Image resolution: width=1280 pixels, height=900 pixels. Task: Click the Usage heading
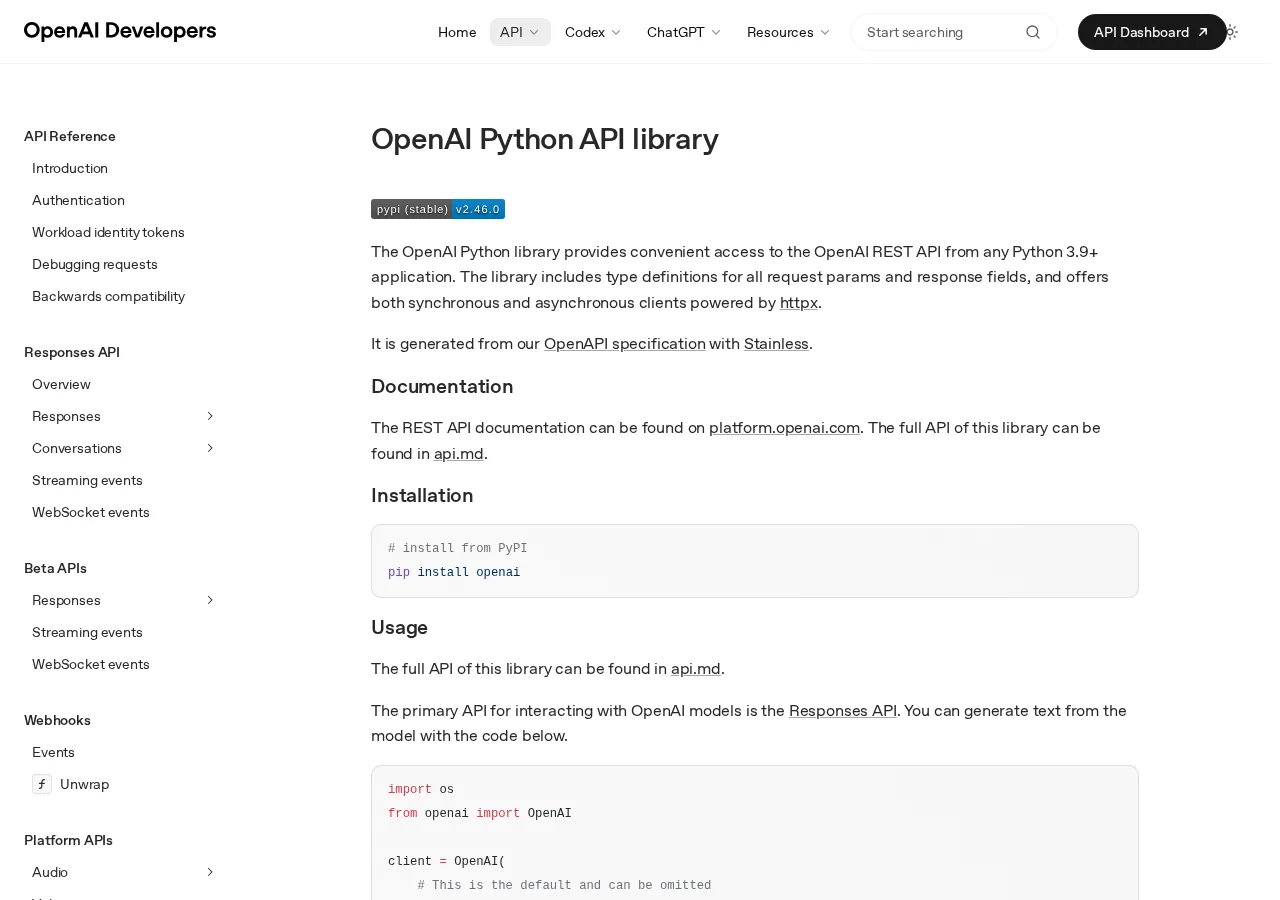(399, 627)
